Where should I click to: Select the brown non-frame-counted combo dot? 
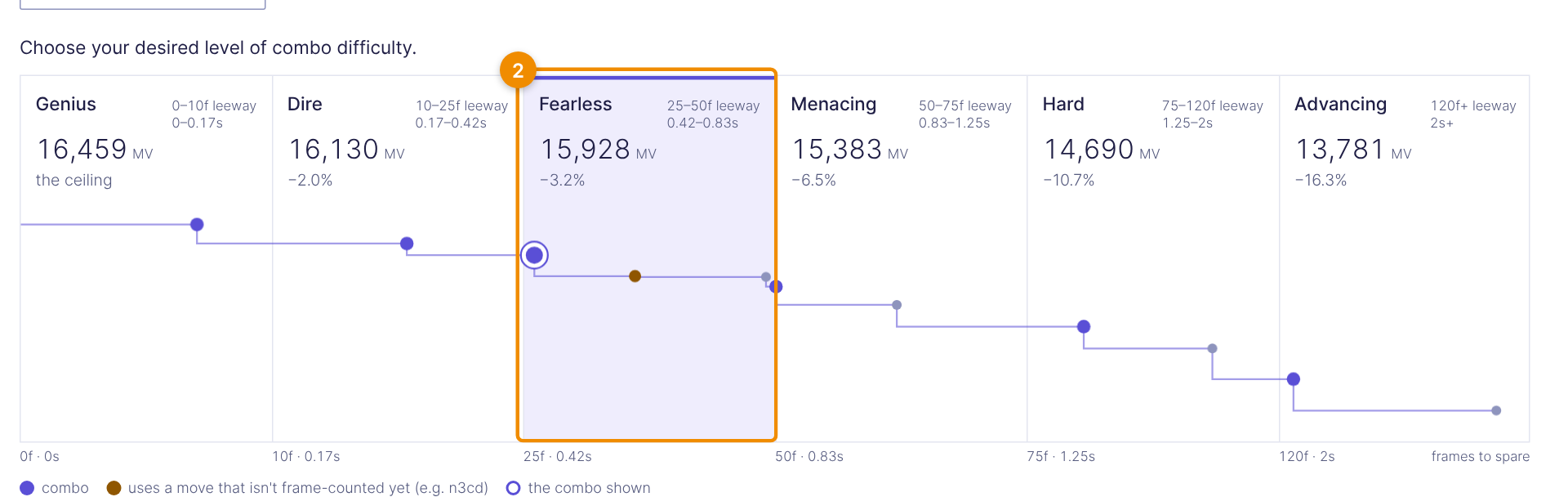tap(635, 276)
